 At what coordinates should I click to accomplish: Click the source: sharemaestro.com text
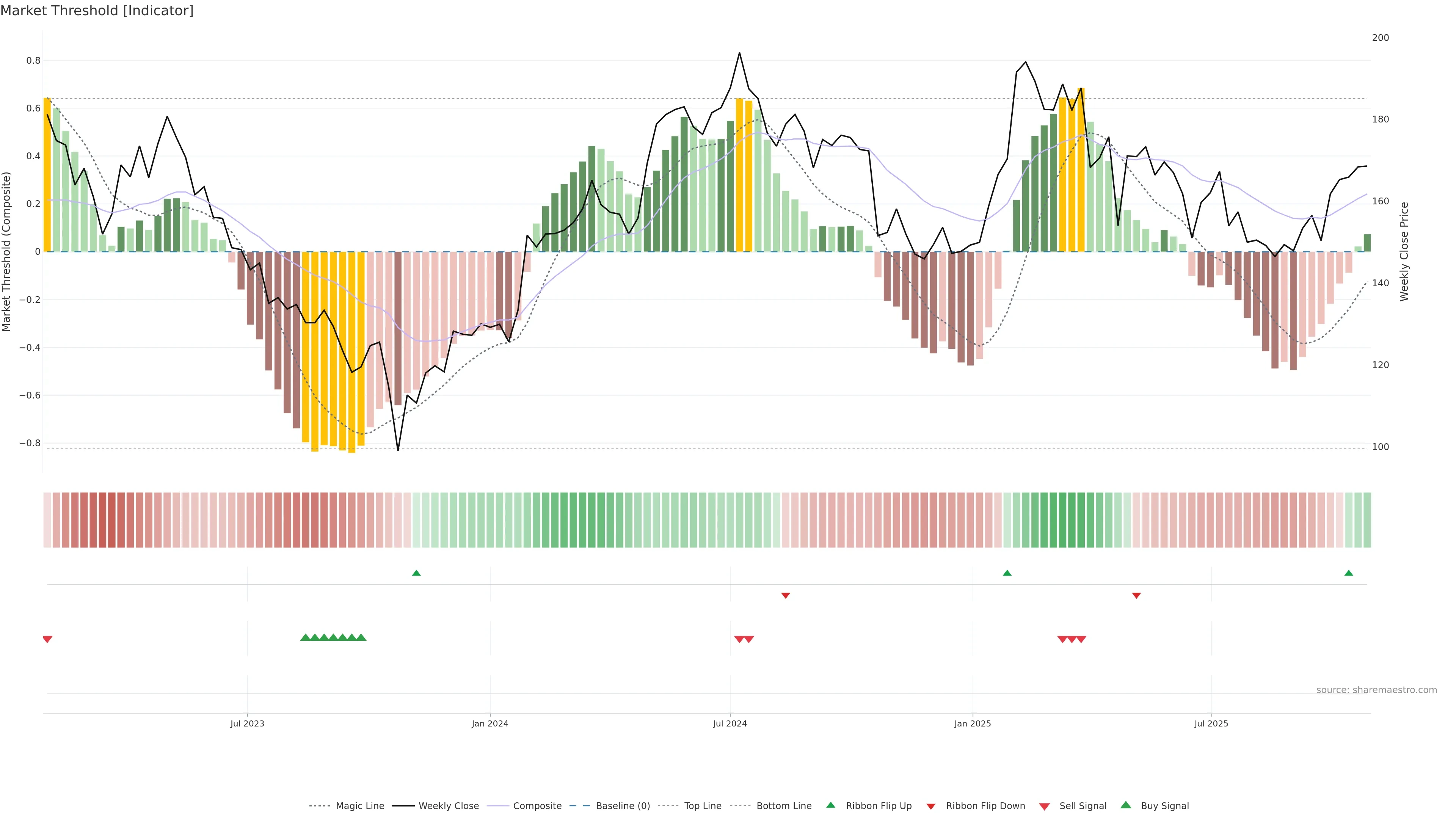[1376, 690]
